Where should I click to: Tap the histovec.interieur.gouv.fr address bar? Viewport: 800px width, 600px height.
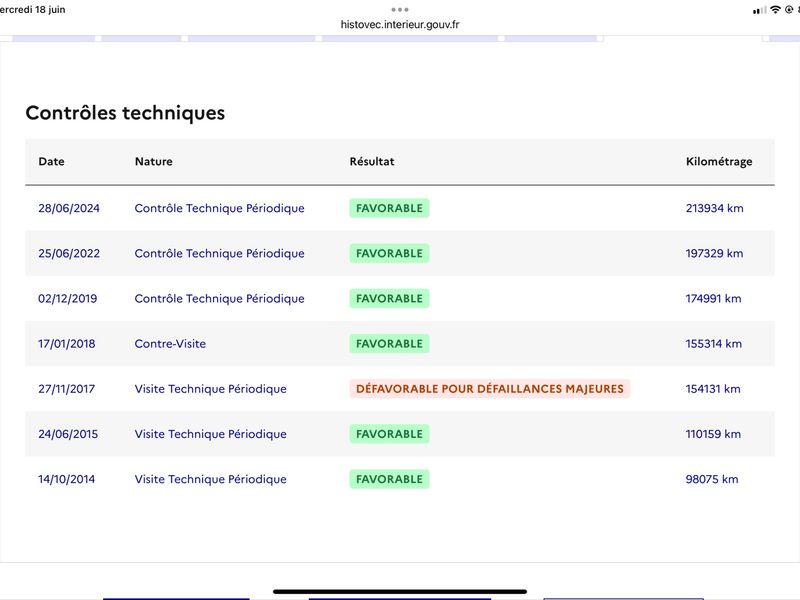pos(400,24)
